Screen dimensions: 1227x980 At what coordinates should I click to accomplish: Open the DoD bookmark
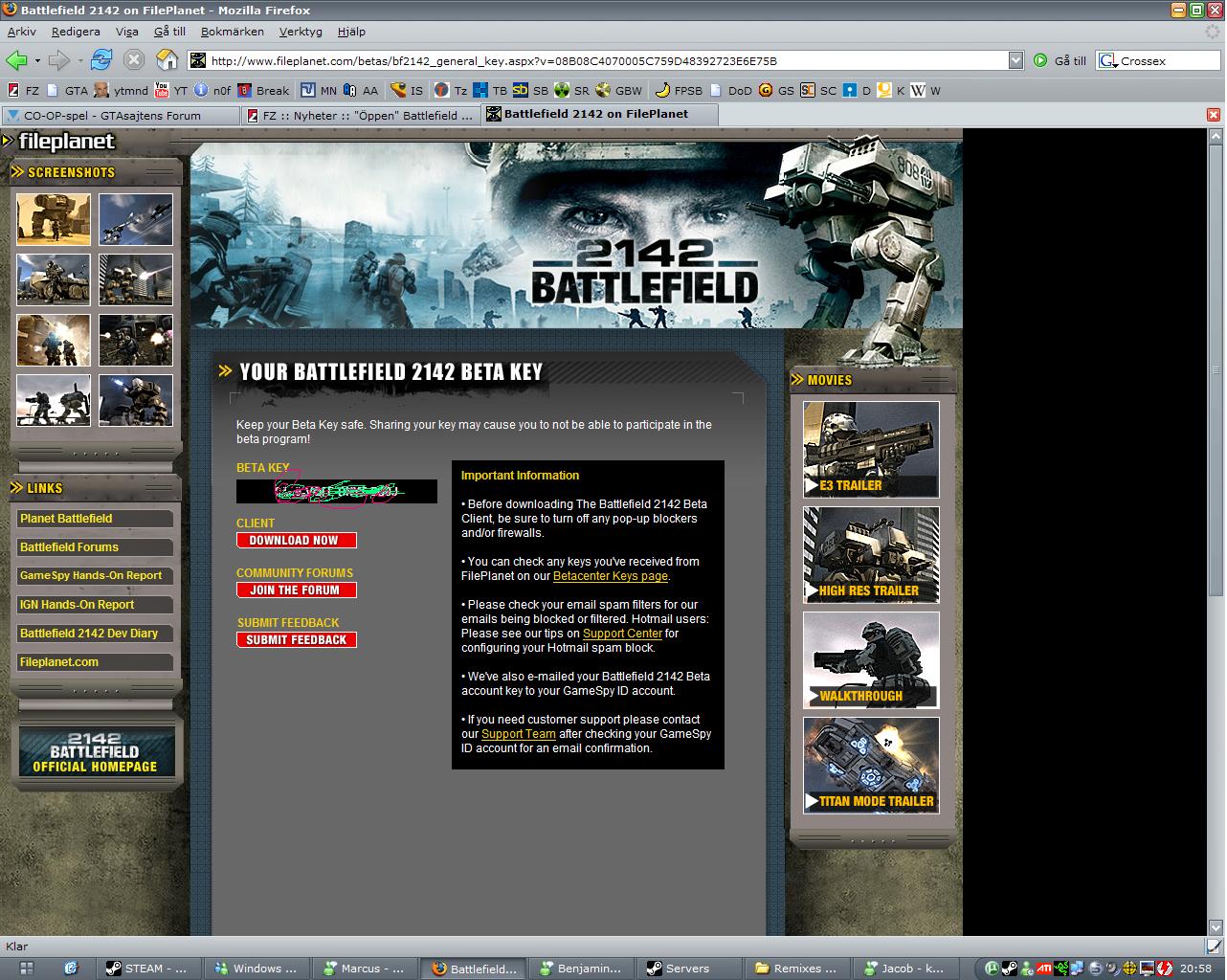(731, 91)
